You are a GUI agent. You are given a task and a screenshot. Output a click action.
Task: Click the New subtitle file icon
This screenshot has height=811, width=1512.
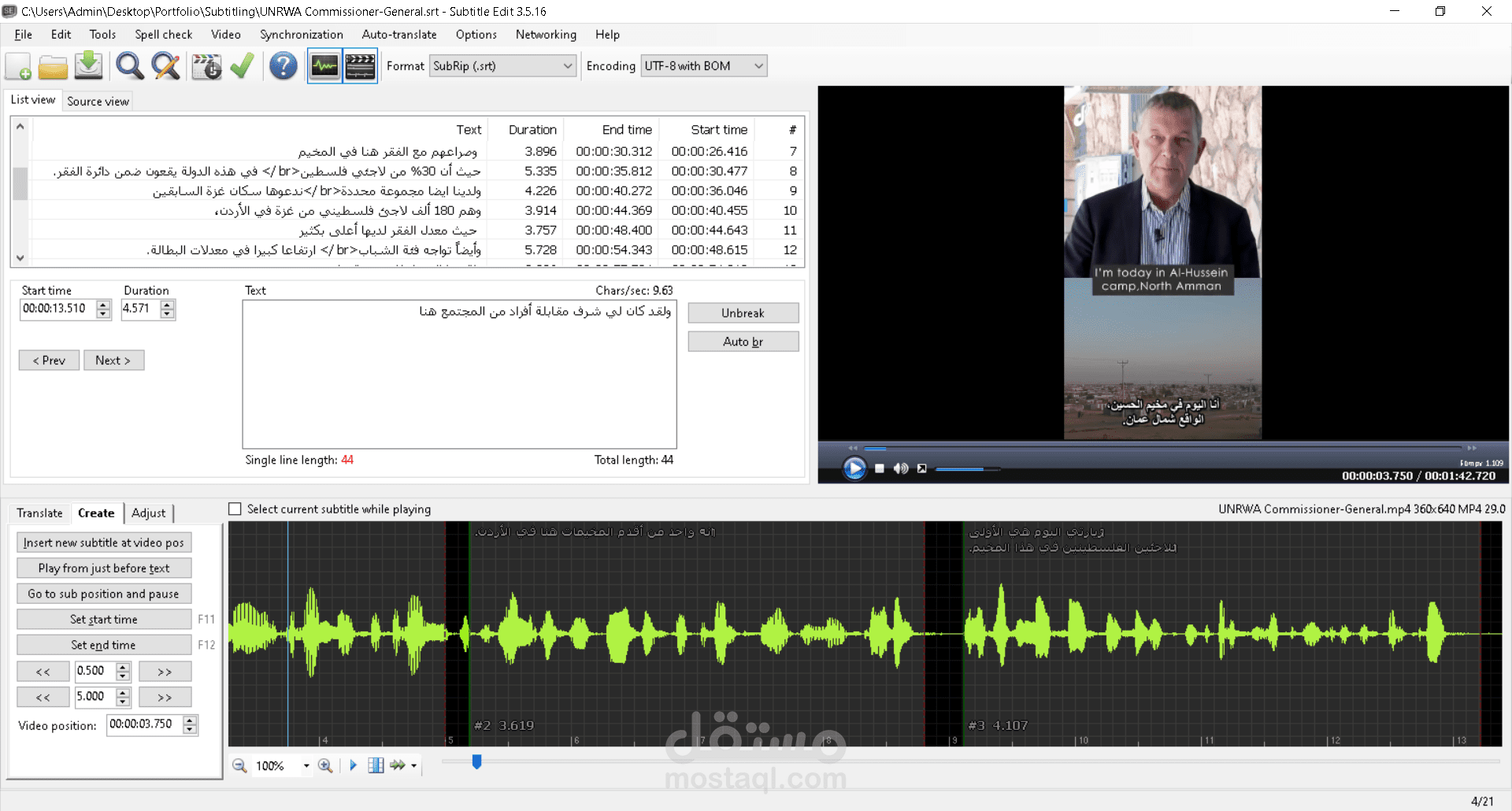click(18, 66)
